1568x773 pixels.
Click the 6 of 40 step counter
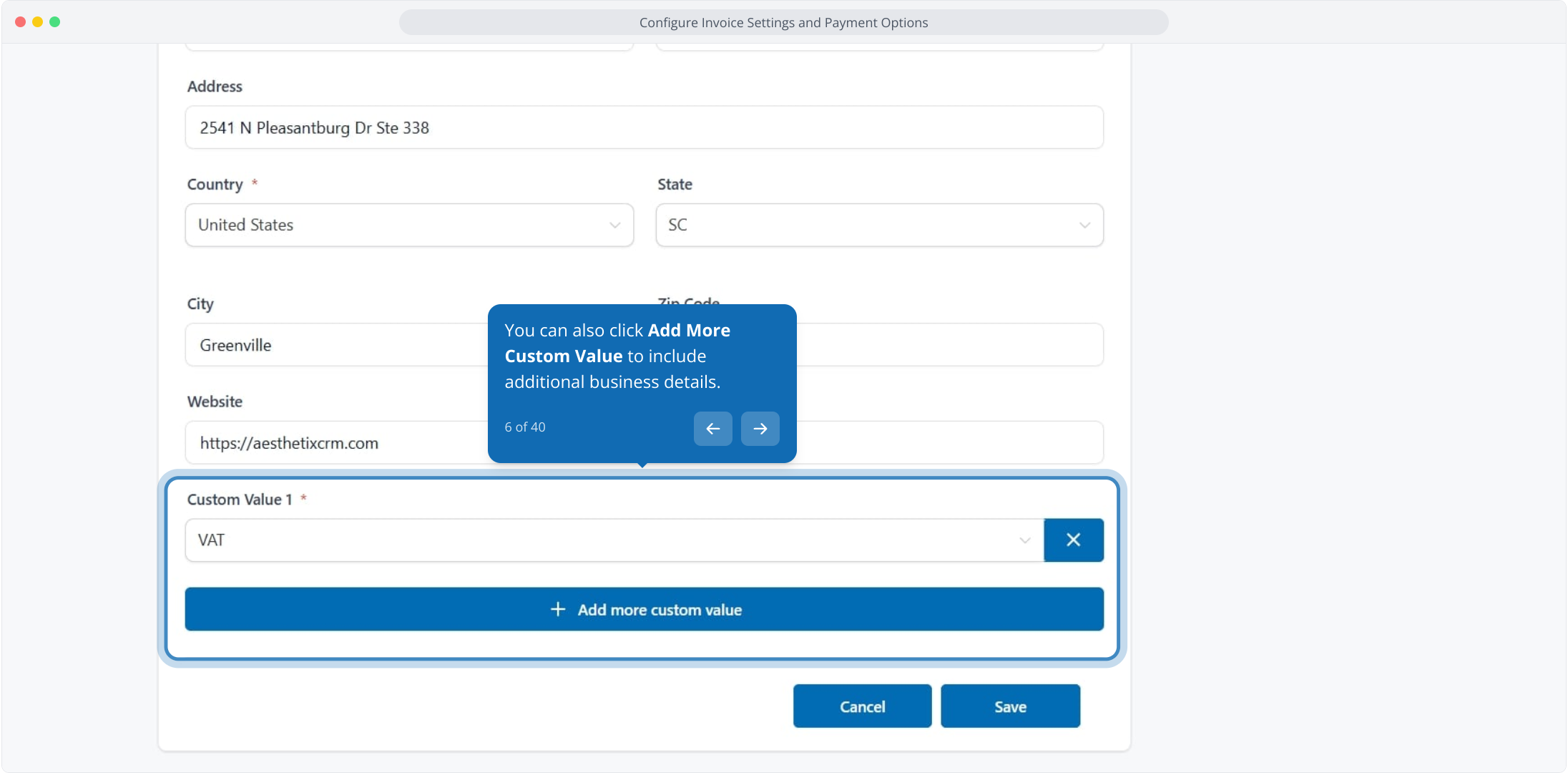pyautogui.click(x=525, y=427)
